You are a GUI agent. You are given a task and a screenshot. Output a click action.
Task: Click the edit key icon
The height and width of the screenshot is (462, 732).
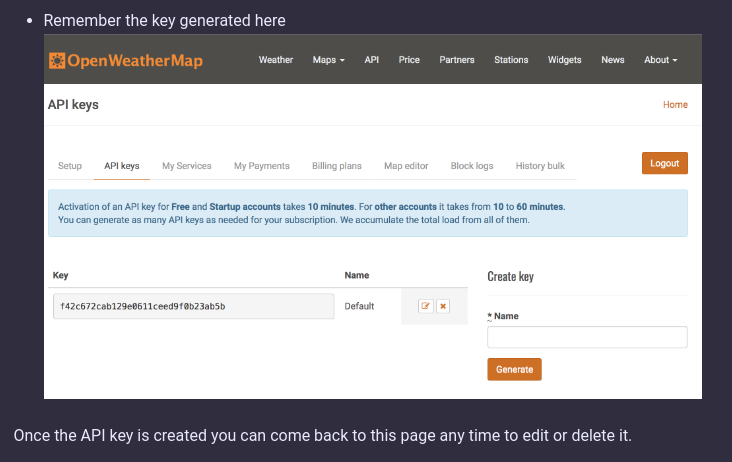tap(425, 306)
